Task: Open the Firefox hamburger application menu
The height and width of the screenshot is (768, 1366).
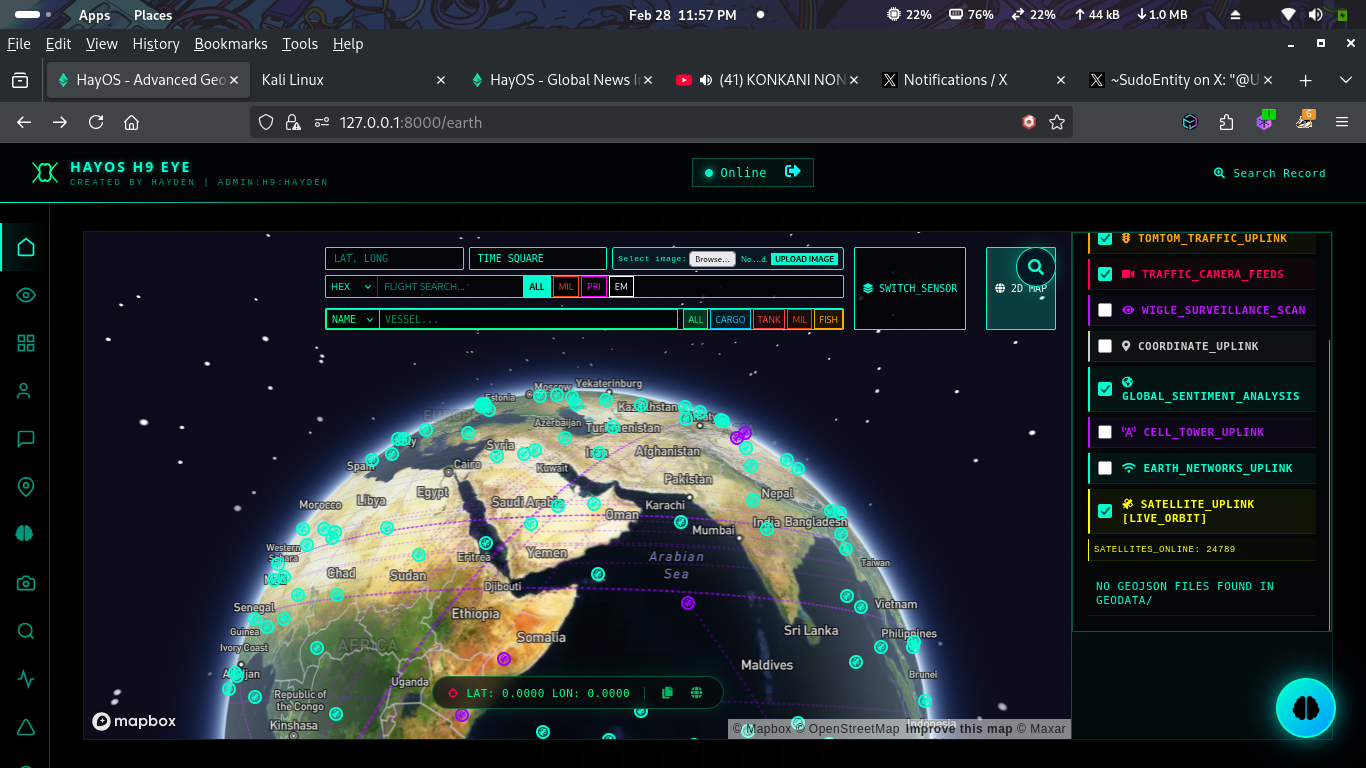Action: [x=1342, y=122]
